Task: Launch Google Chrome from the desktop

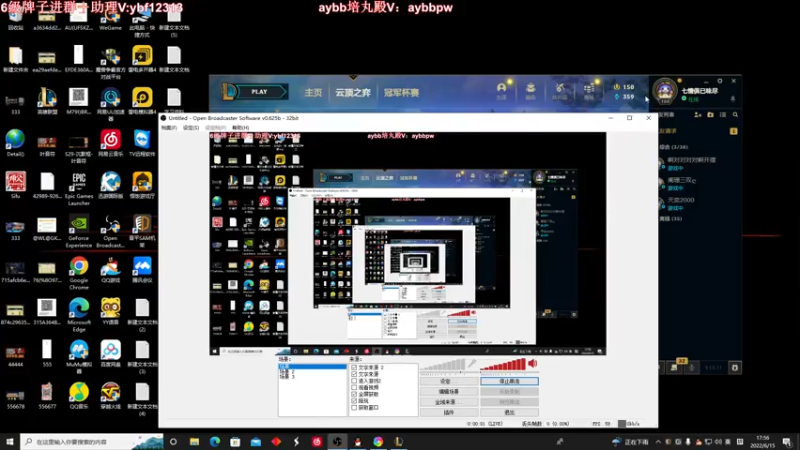Action: pyautogui.click(x=79, y=273)
